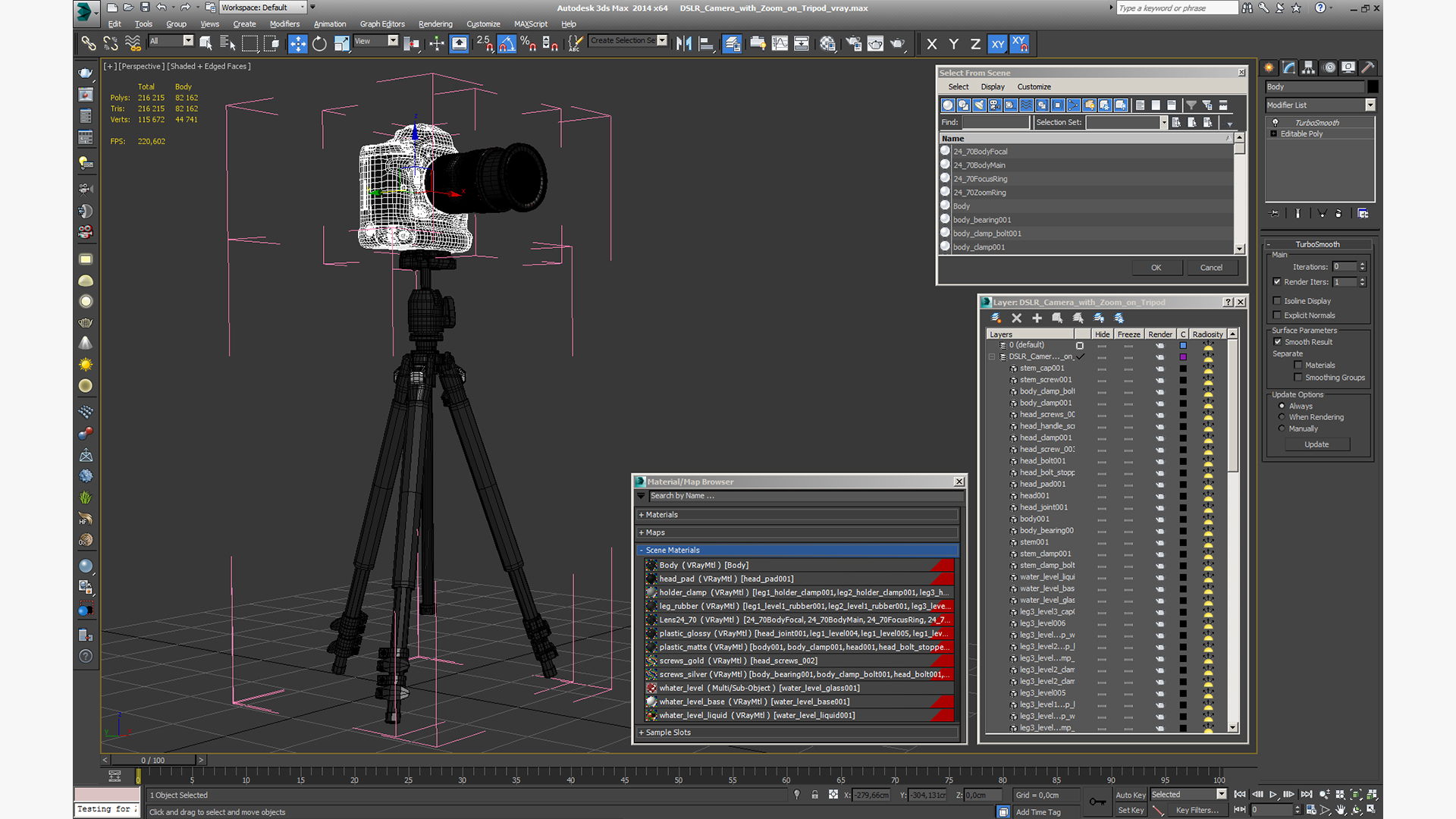
Task: Open the Create command panel tab
Action: pos(1269,67)
